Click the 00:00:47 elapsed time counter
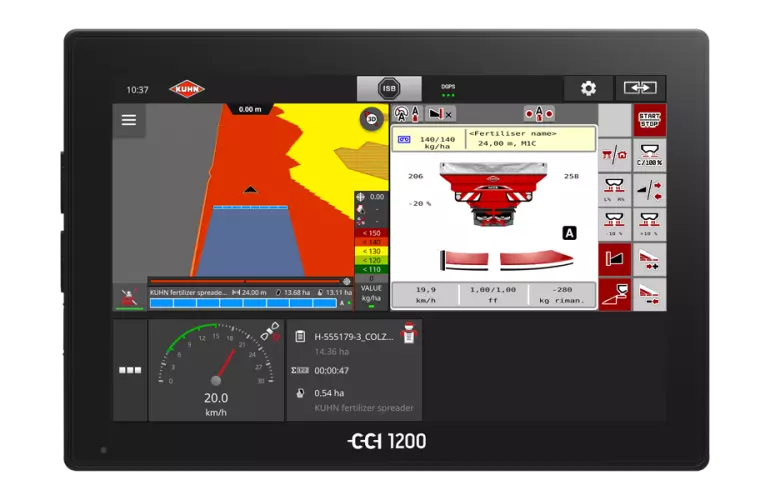This screenshot has height=500, width=770. pos(331,371)
